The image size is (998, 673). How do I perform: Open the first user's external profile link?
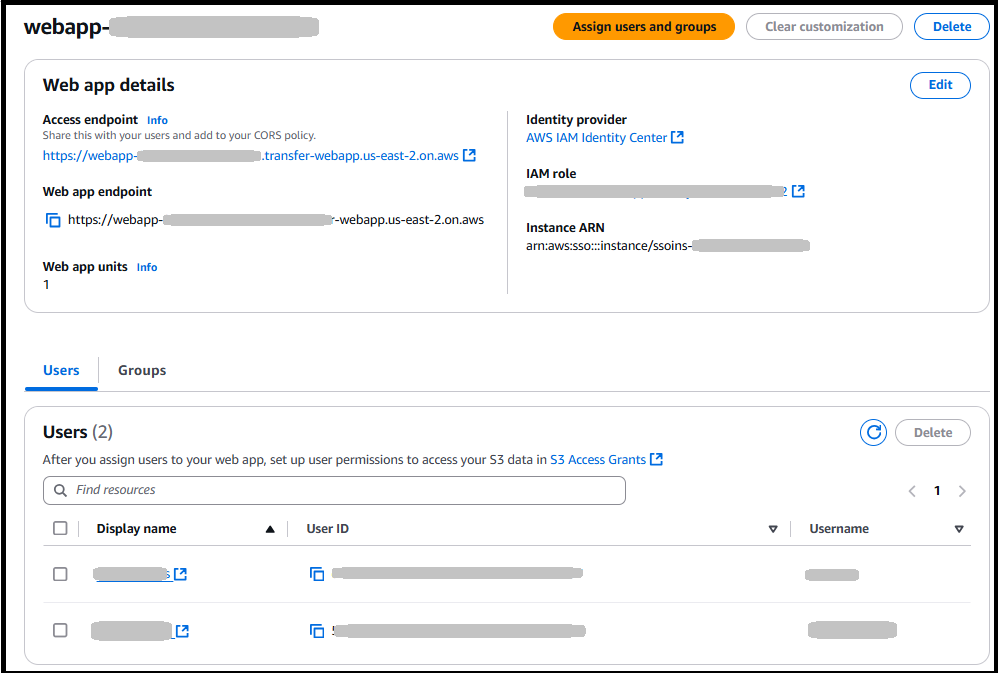click(183, 573)
